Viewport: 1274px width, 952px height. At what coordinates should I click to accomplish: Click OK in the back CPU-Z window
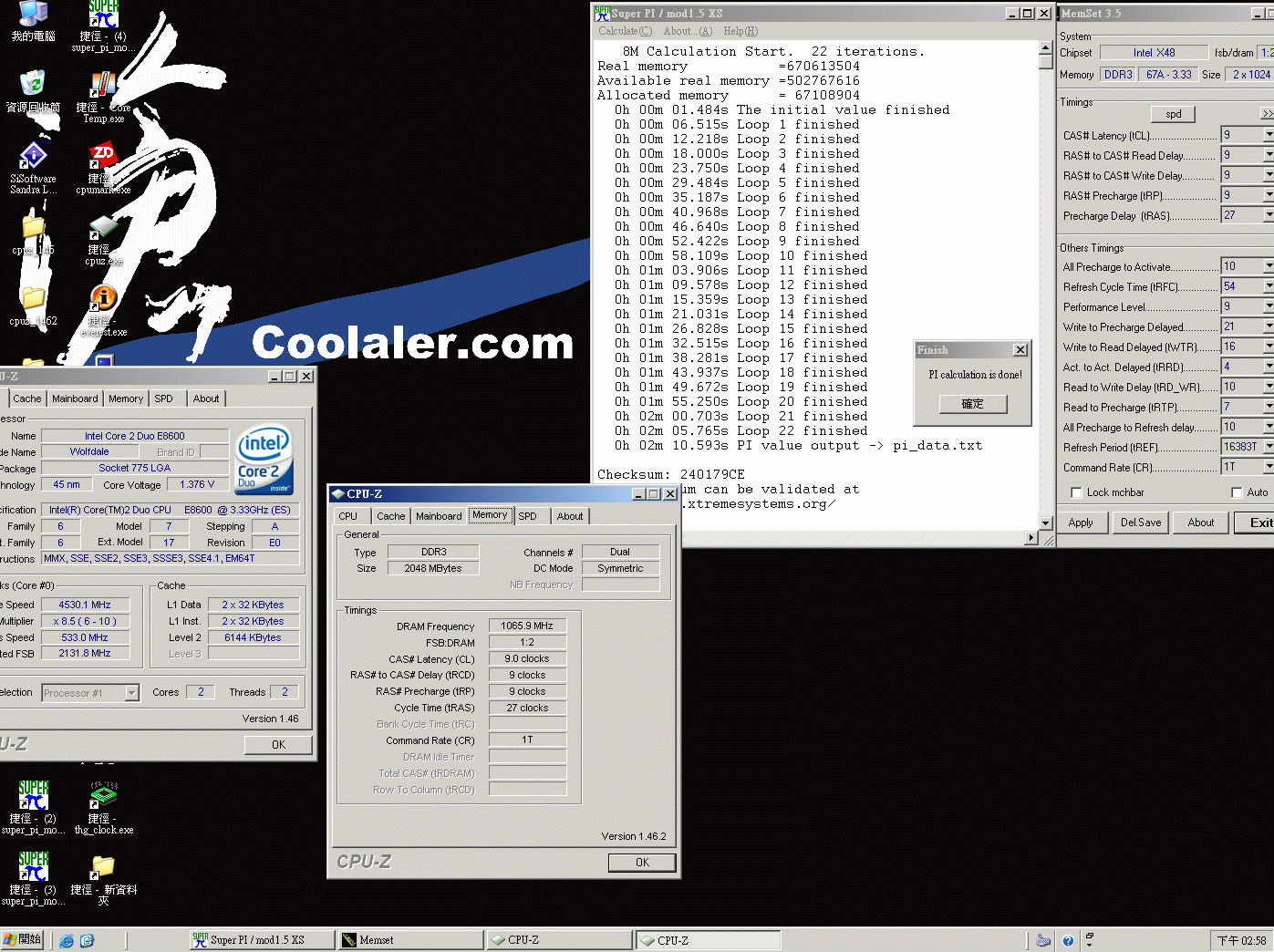click(278, 745)
